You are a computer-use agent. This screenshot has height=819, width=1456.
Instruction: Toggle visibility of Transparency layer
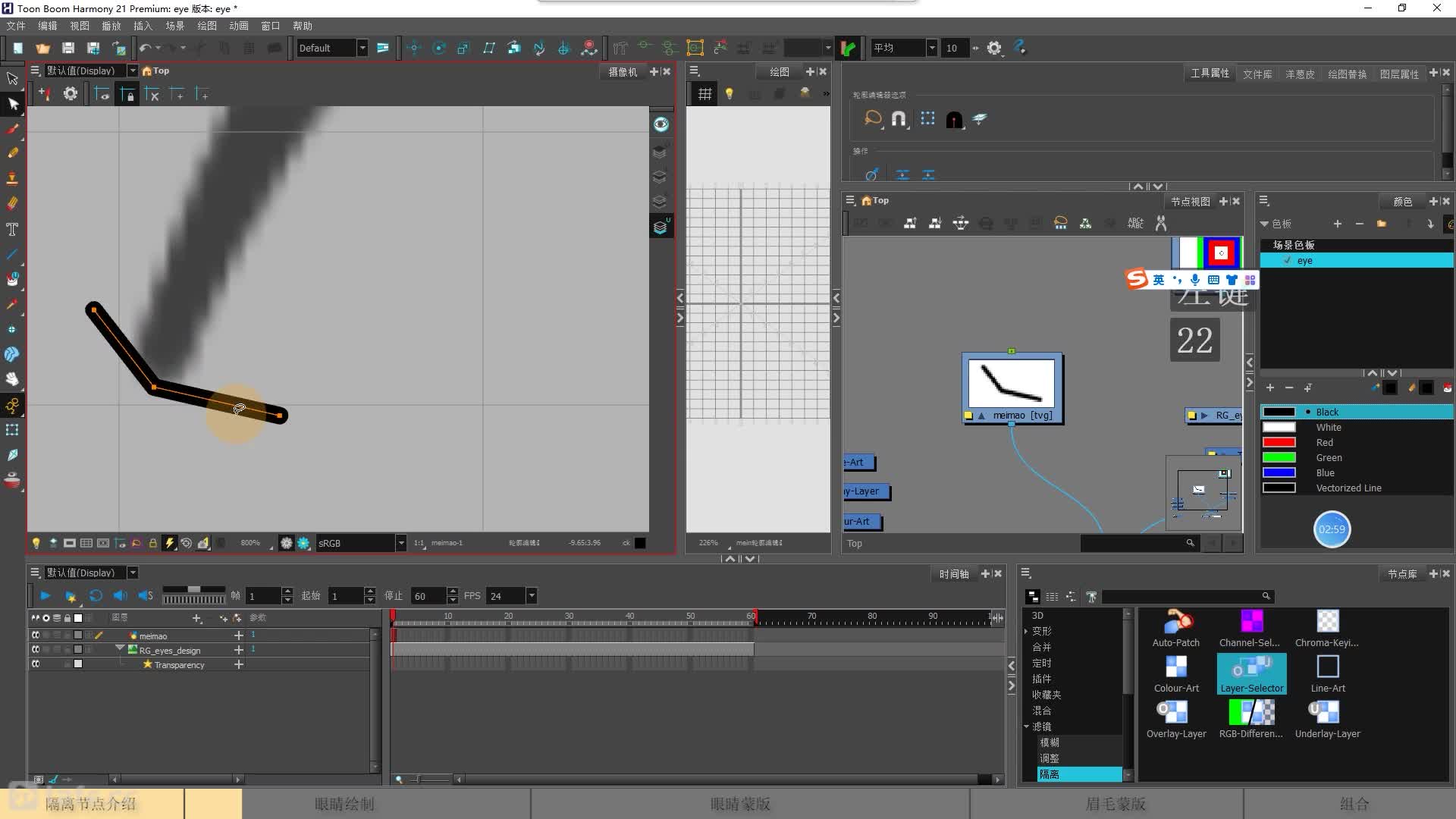point(36,664)
